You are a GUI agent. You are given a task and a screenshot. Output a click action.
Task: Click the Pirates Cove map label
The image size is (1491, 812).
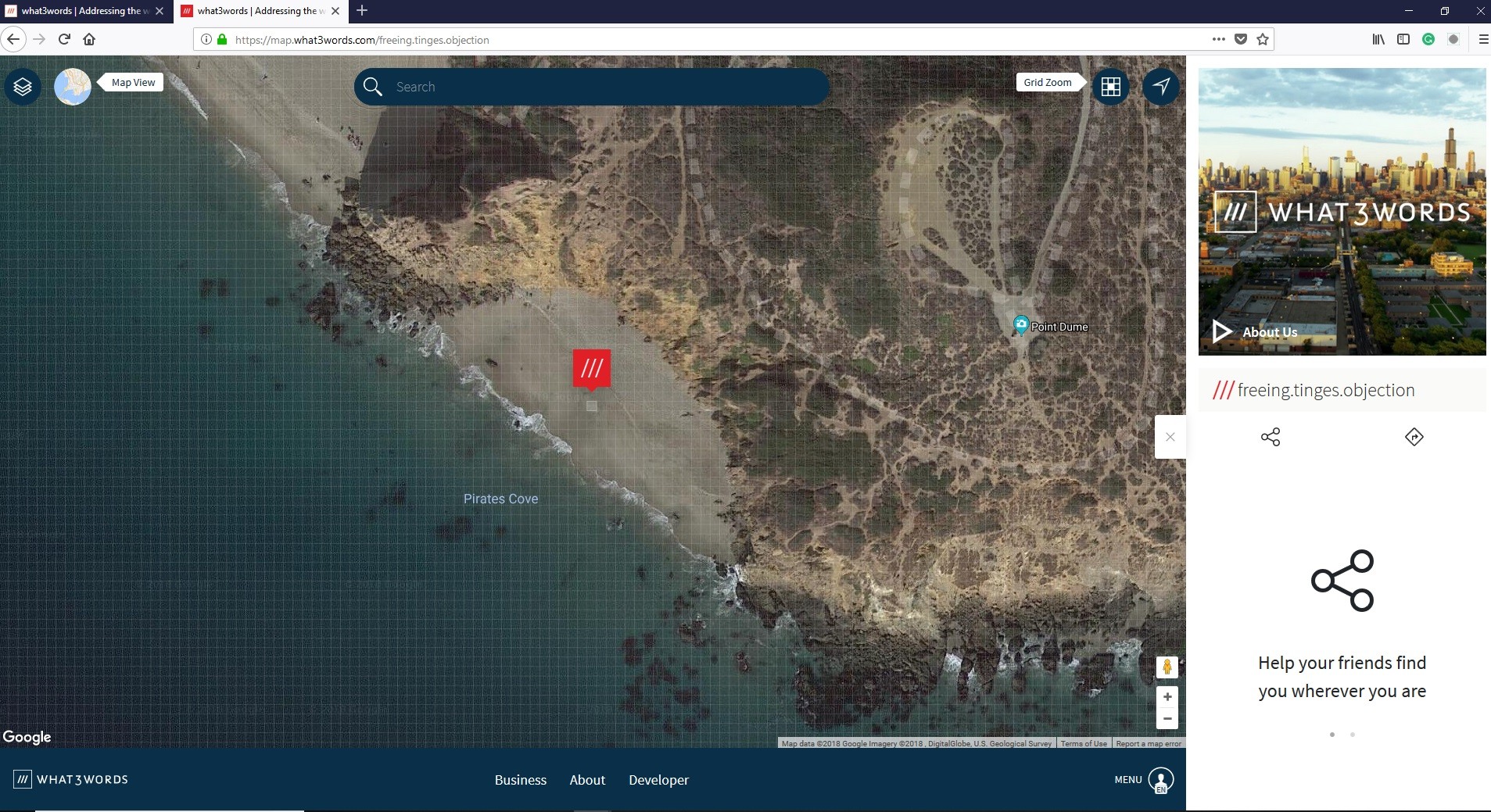tap(500, 499)
